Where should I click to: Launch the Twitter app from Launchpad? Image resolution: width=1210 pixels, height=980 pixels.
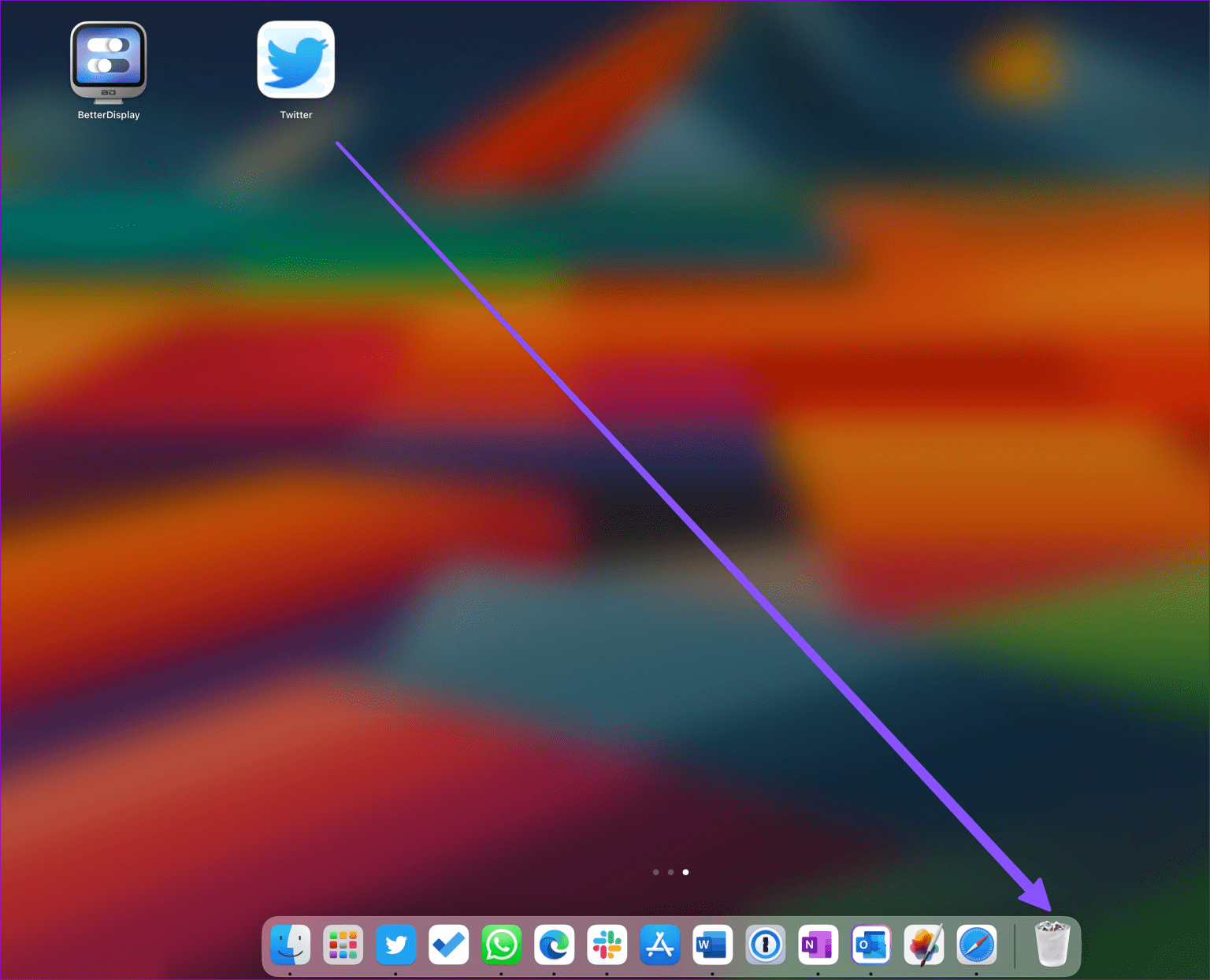click(x=295, y=61)
